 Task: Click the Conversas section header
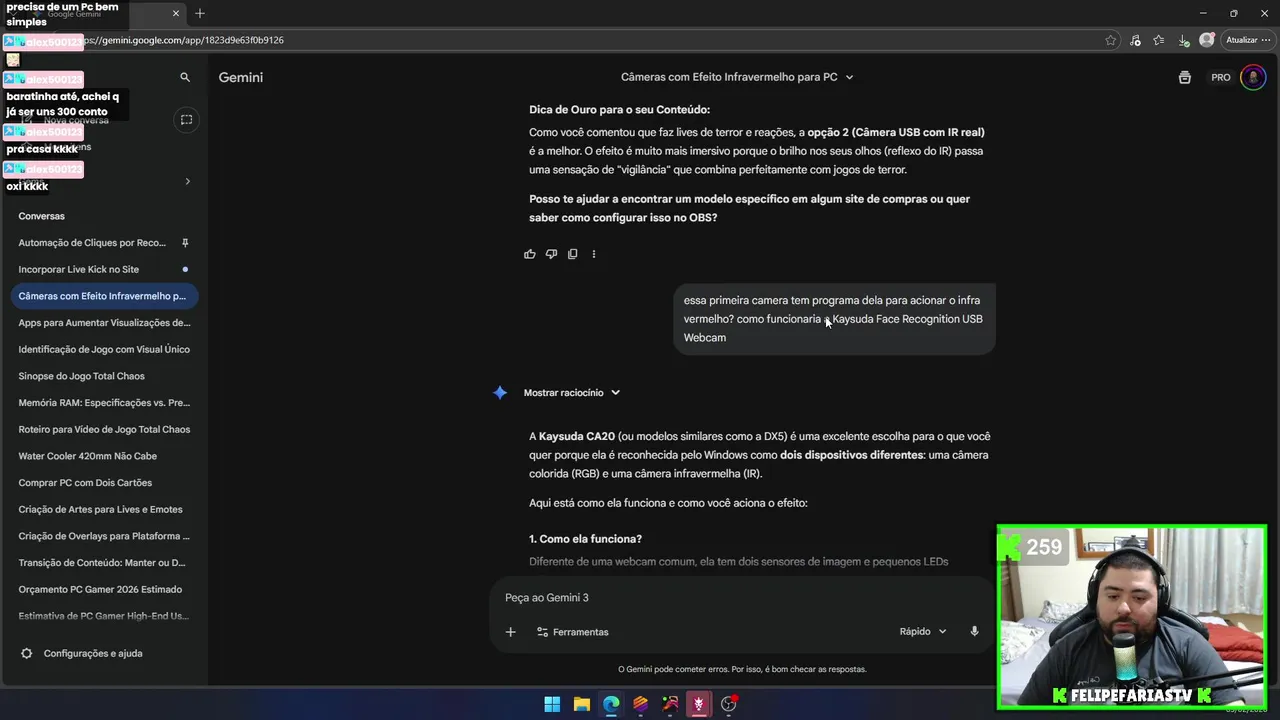click(x=41, y=216)
